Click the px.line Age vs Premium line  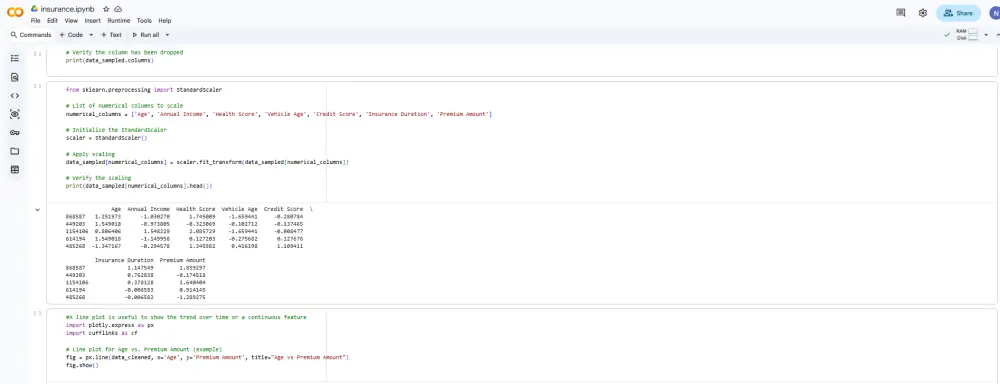[x=207, y=357]
